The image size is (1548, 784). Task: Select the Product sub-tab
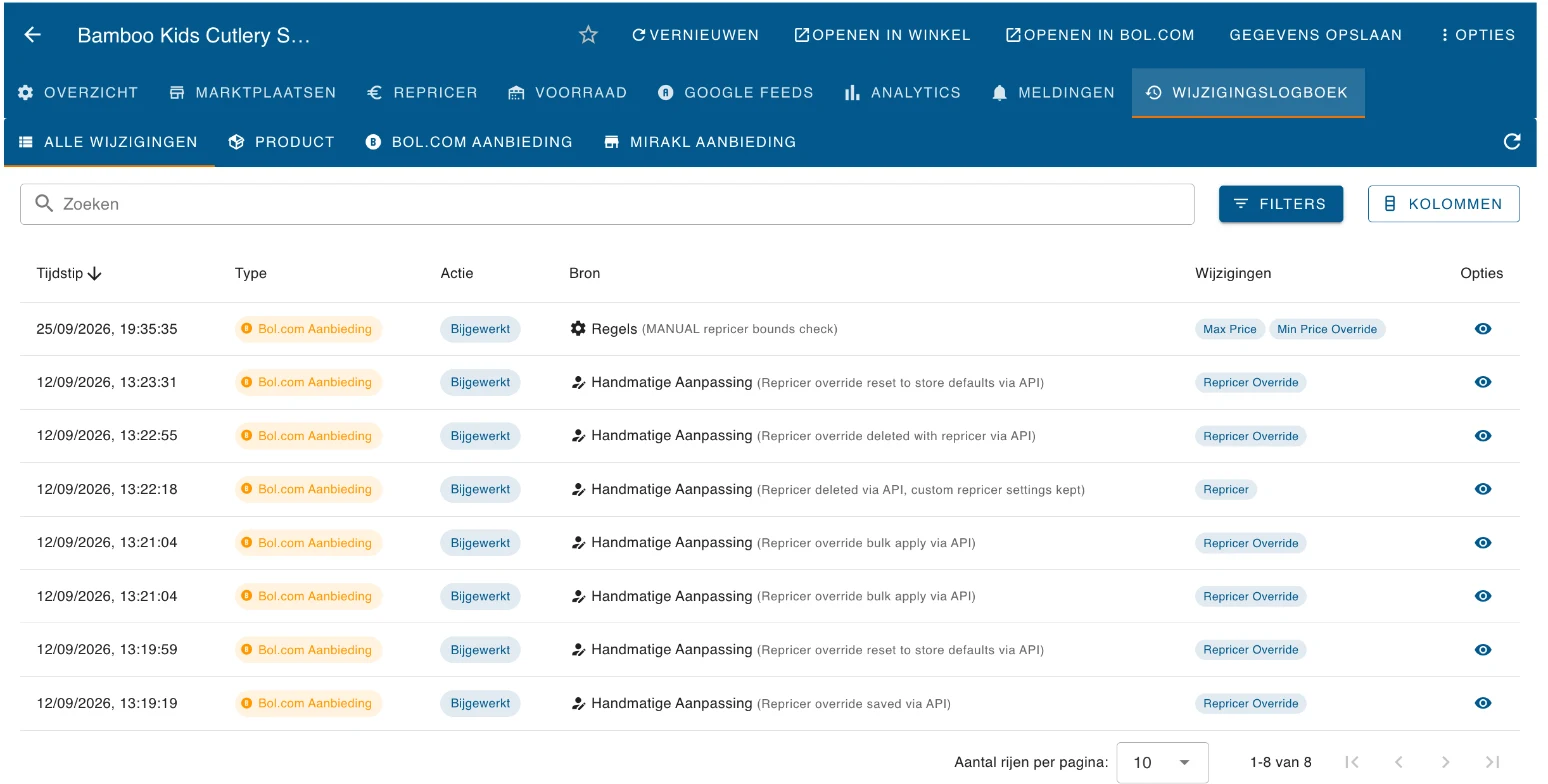281,142
